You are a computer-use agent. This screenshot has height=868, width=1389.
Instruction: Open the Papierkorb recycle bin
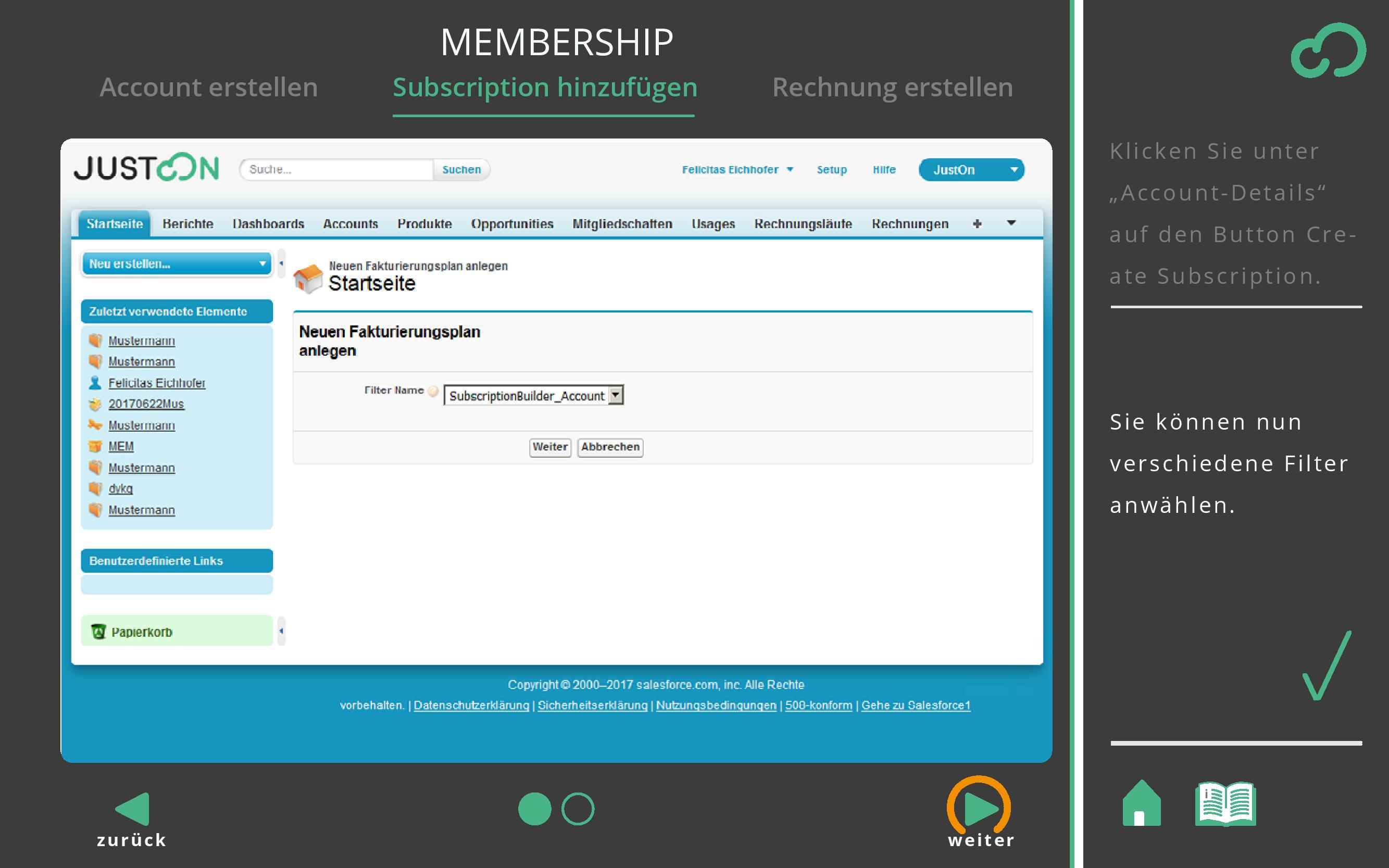coord(141,632)
